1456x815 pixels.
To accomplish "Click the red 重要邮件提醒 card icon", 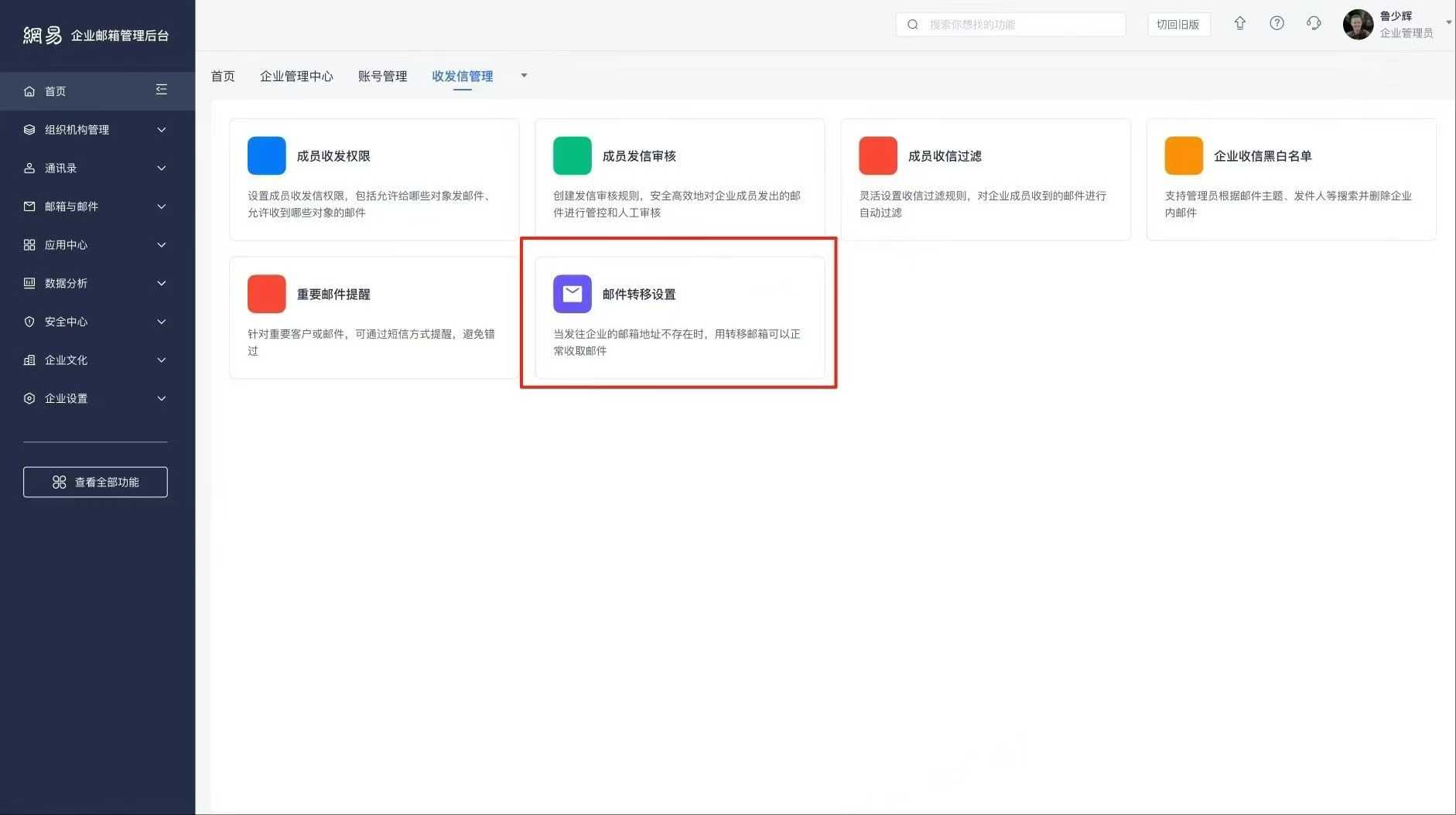I will click(267, 294).
